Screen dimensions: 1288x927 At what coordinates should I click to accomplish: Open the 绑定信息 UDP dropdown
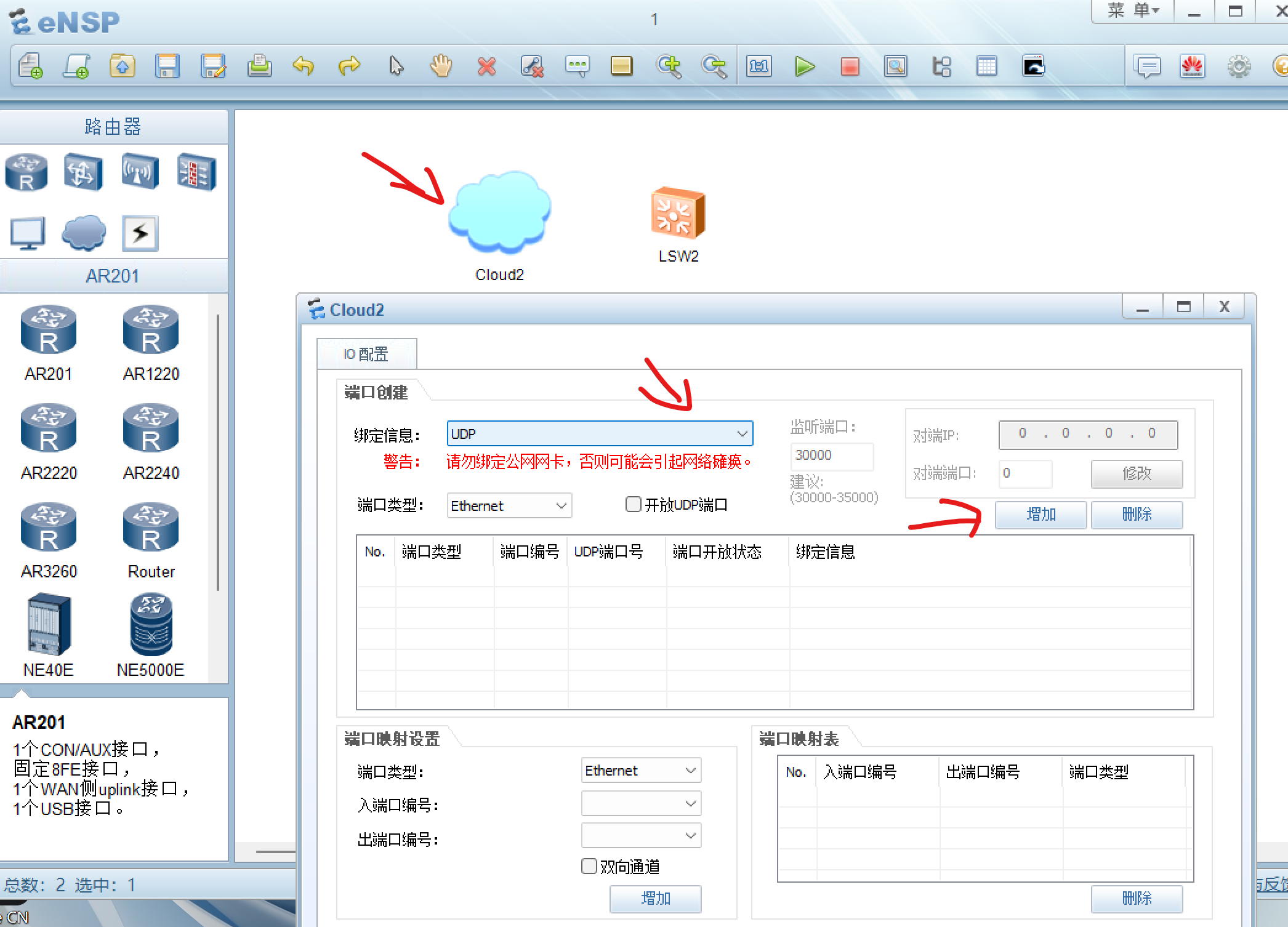point(599,433)
